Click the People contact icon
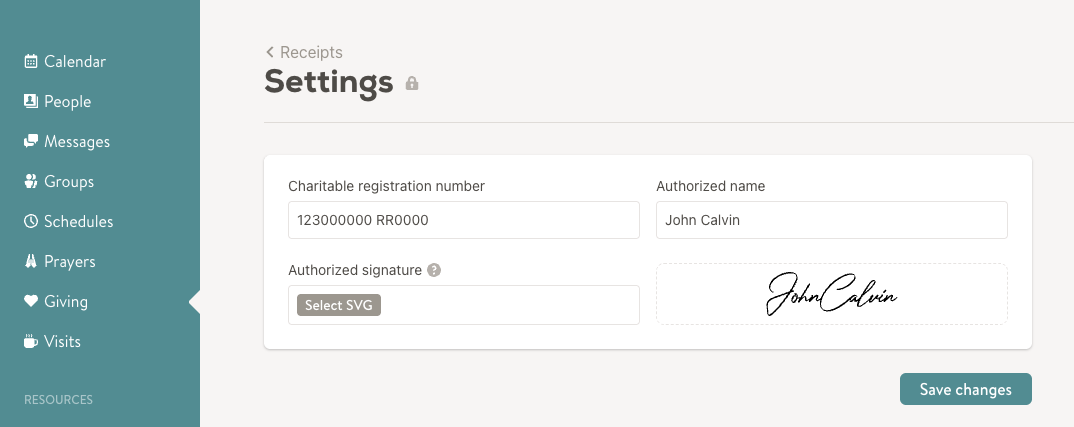Image resolution: width=1074 pixels, height=427 pixels. [31, 102]
